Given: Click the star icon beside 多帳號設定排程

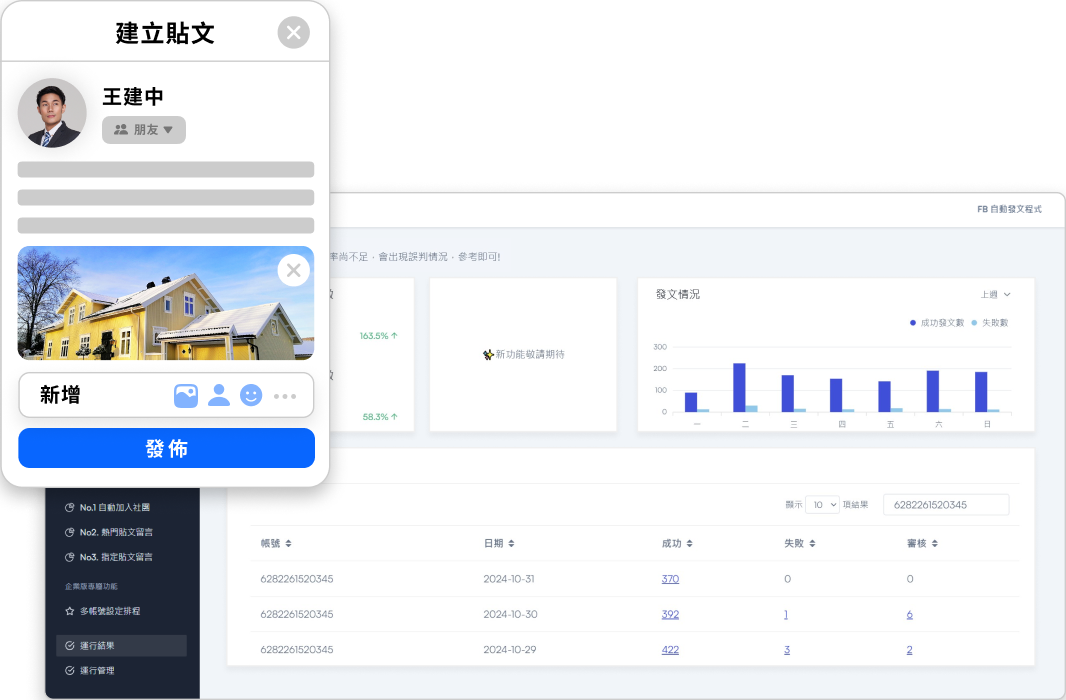Looking at the screenshot, I should (x=69, y=610).
